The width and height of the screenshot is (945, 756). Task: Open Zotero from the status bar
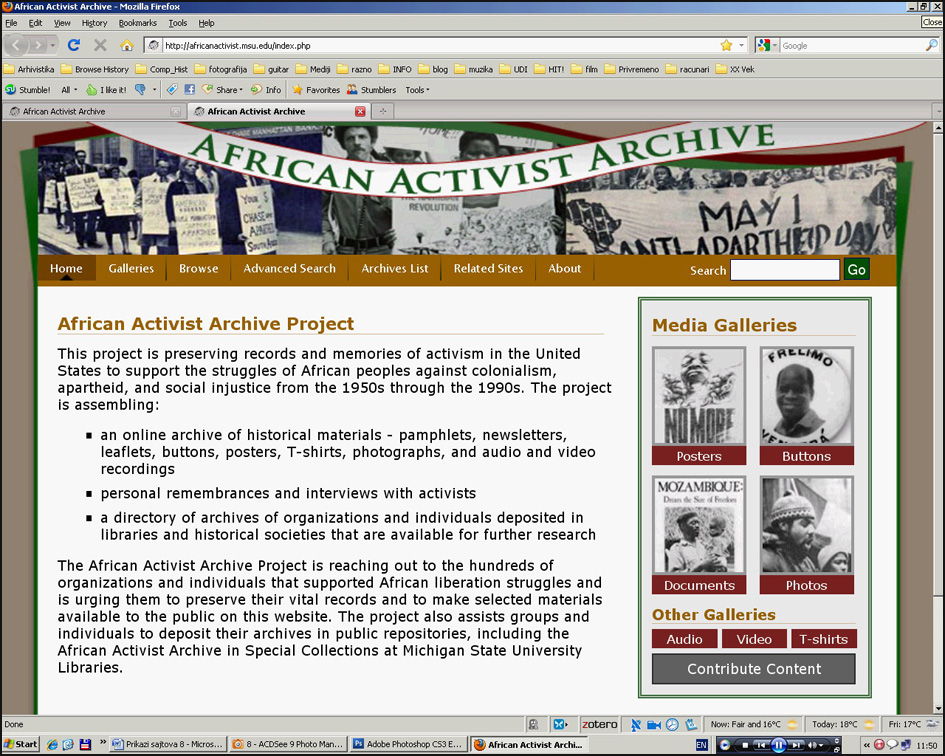pos(600,724)
